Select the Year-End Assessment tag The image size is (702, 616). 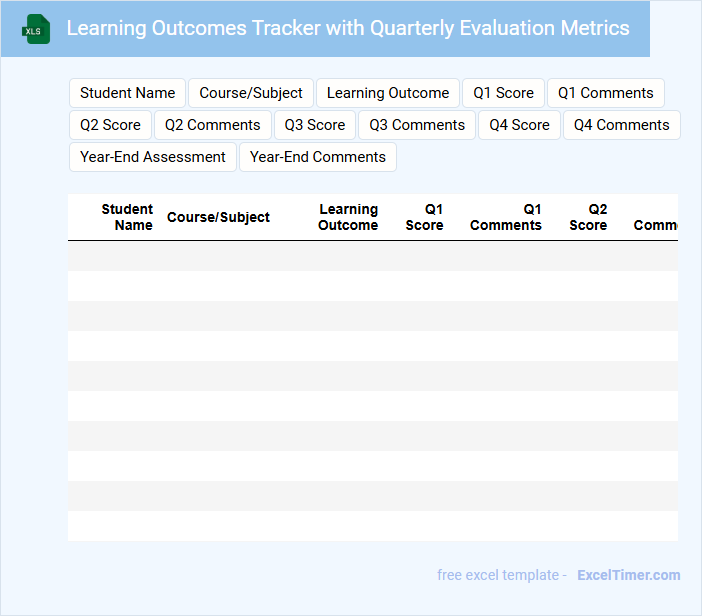coord(153,157)
